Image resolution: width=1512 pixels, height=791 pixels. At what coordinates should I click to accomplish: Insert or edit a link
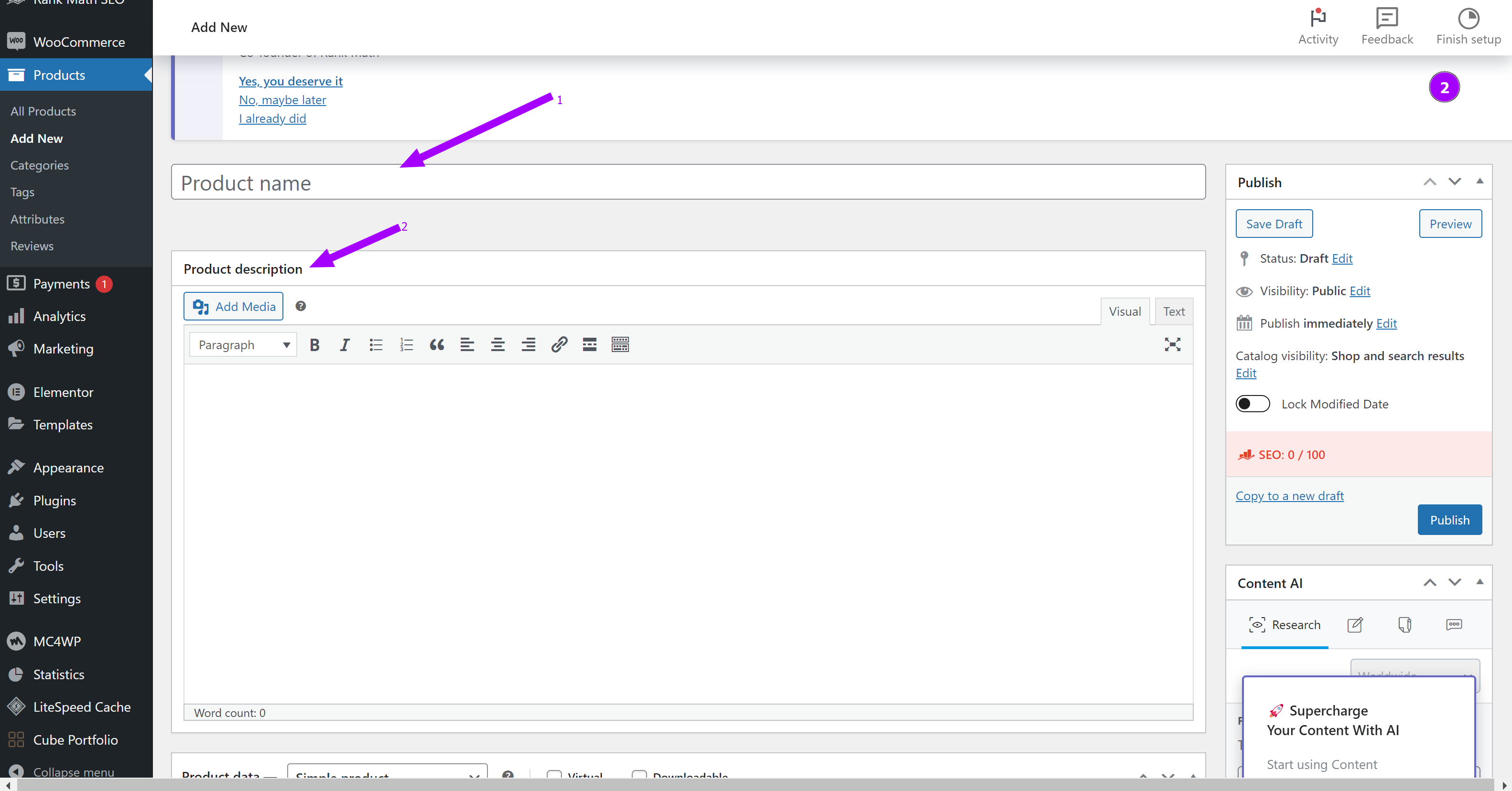559,344
